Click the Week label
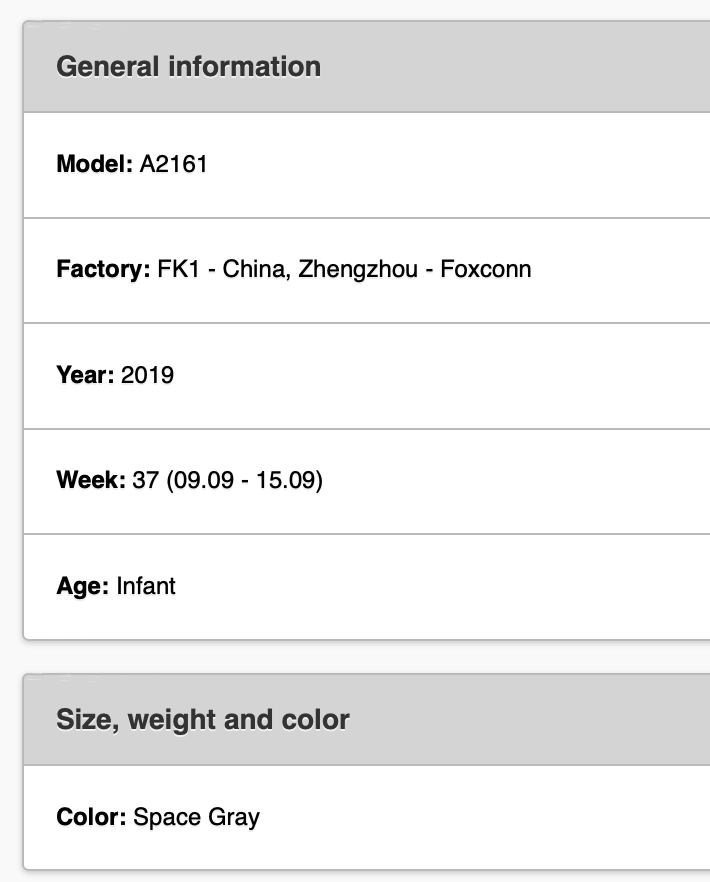The image size is (710, 882). [x=91, y=480]
